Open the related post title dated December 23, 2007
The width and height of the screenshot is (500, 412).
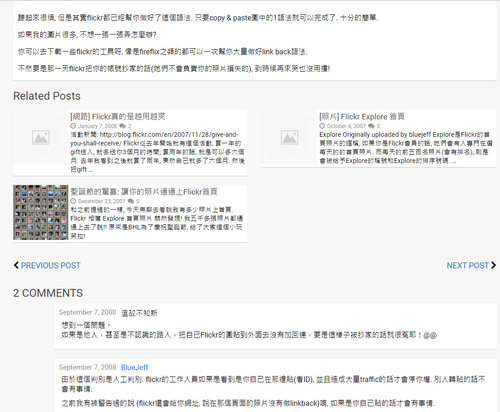[144, 192]
